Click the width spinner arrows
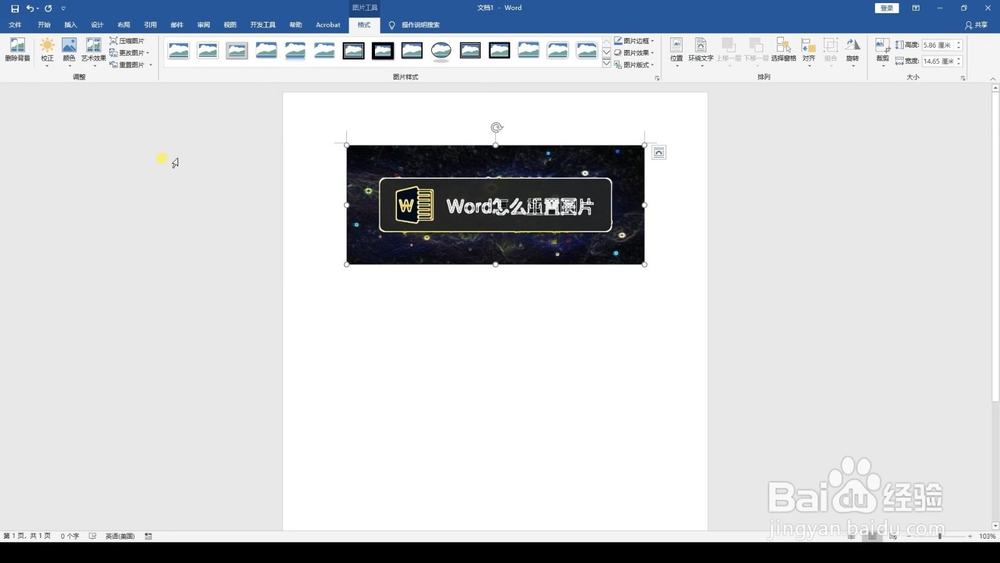This screenshot has width=1000, height=563. (959, 61)
